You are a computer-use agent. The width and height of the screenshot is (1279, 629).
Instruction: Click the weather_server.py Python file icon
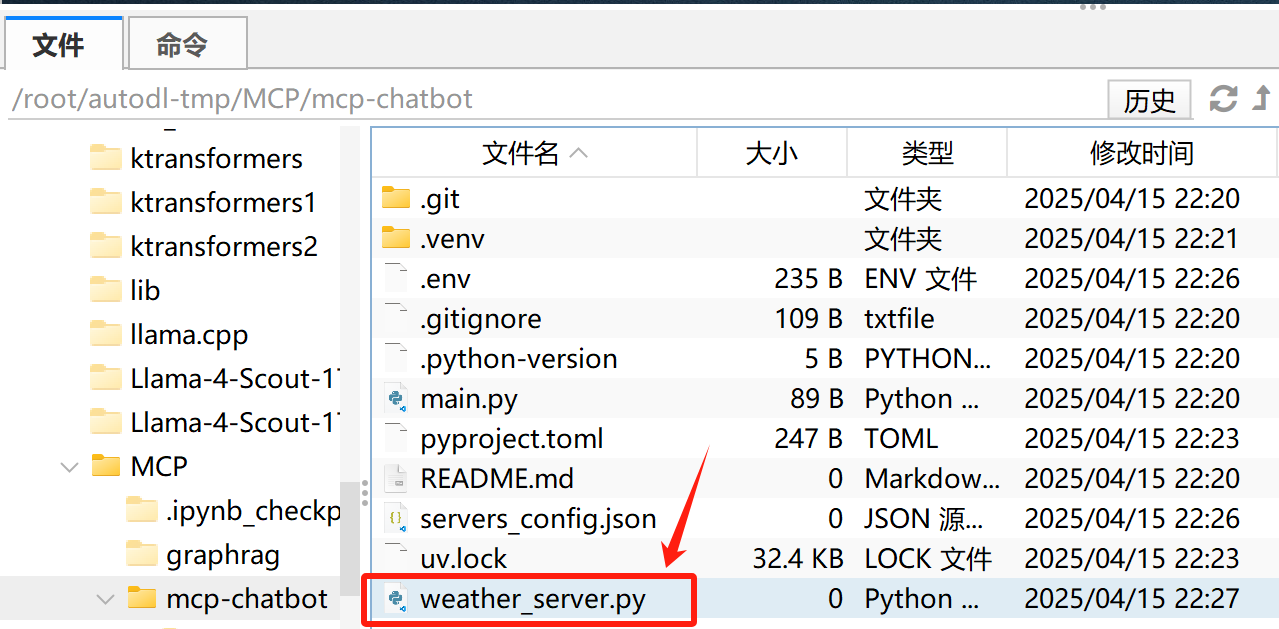[x=396, y=599]
